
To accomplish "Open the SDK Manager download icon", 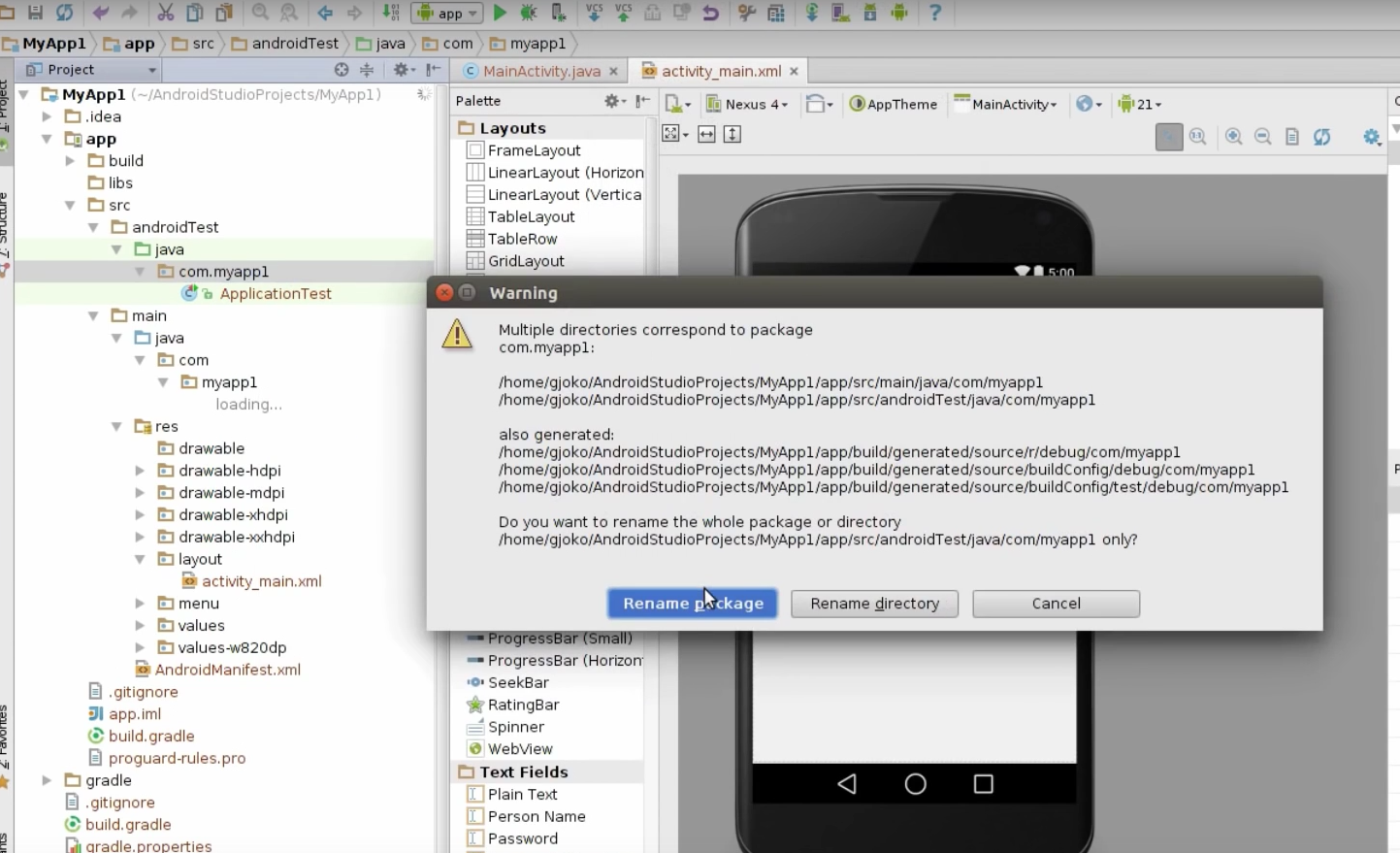I will pos(870,13).
